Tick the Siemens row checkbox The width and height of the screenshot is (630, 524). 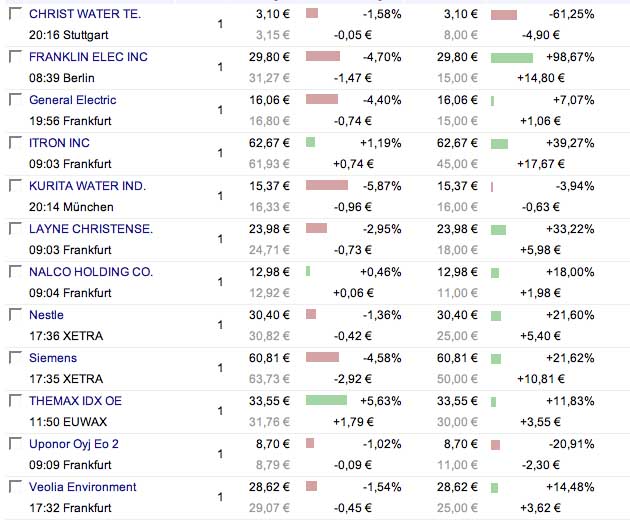[15, 359]
